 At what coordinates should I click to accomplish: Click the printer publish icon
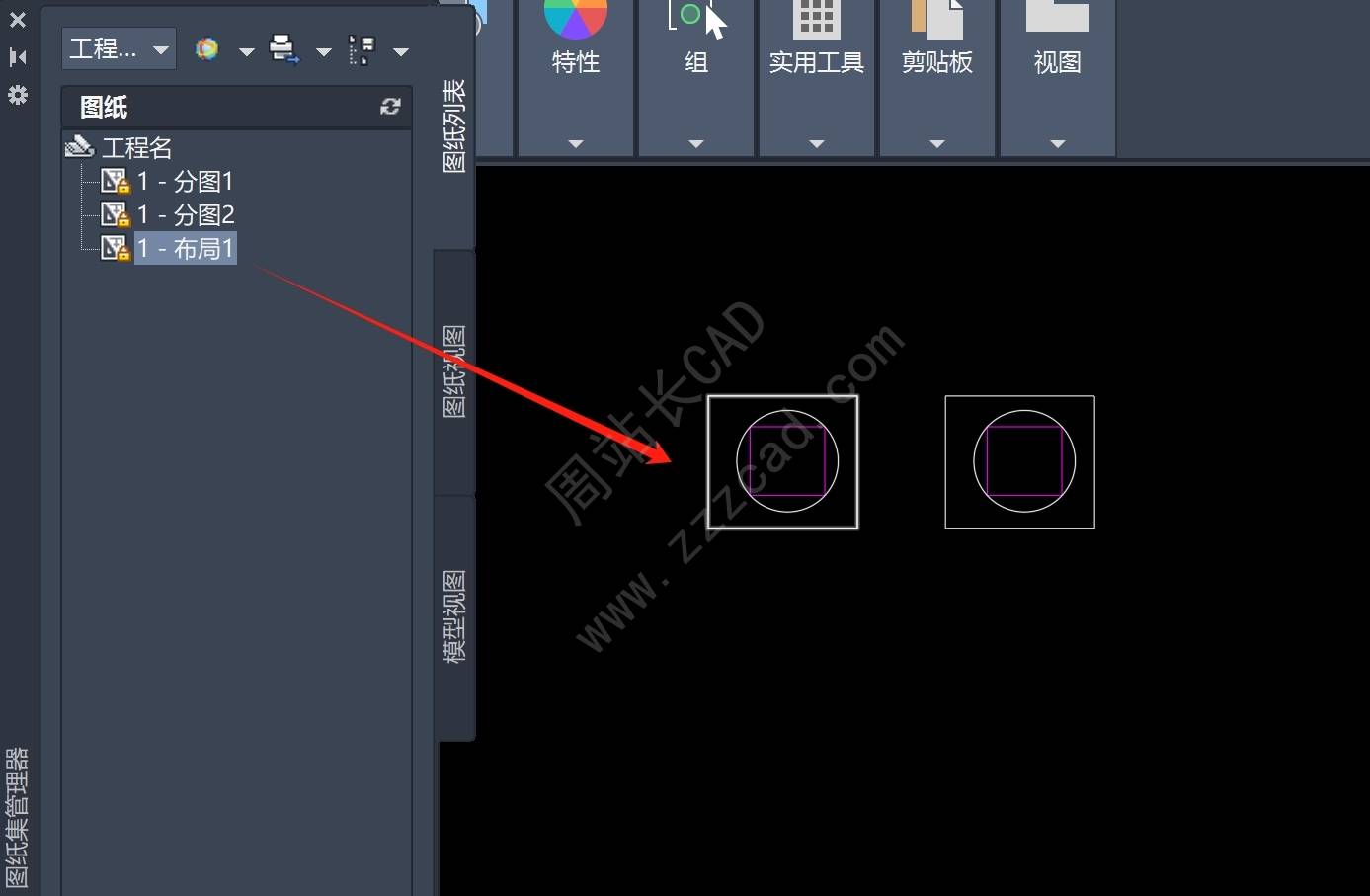point(284,49)
